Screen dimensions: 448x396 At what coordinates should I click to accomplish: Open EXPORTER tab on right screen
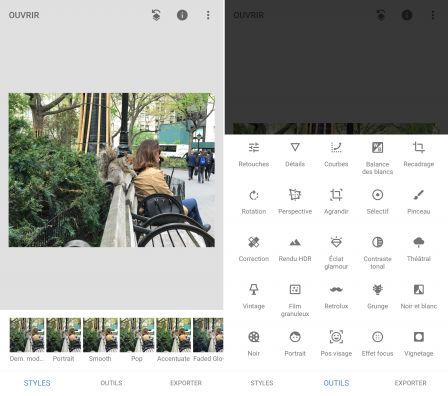tap(411, 383)
